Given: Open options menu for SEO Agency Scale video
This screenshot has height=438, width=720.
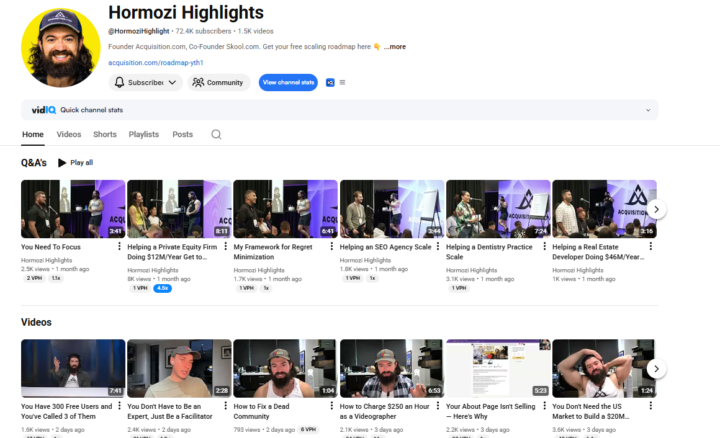Looking at the screenshot, I should 438,247.
